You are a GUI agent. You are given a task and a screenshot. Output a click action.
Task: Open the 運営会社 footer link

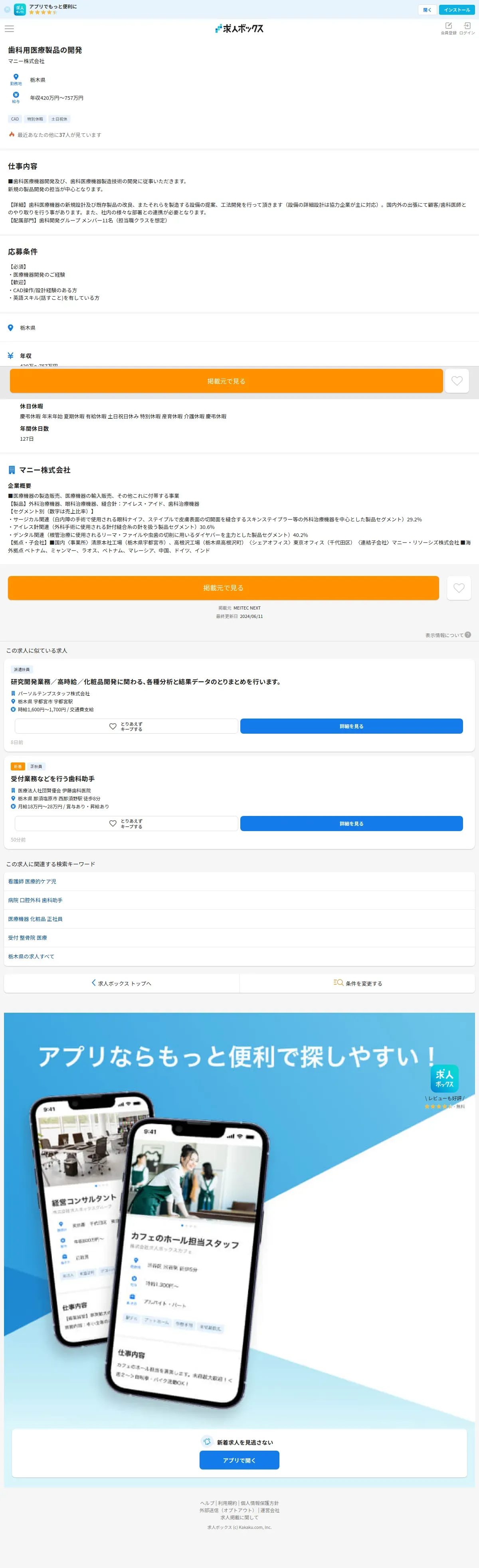[x=269, y=1510]
